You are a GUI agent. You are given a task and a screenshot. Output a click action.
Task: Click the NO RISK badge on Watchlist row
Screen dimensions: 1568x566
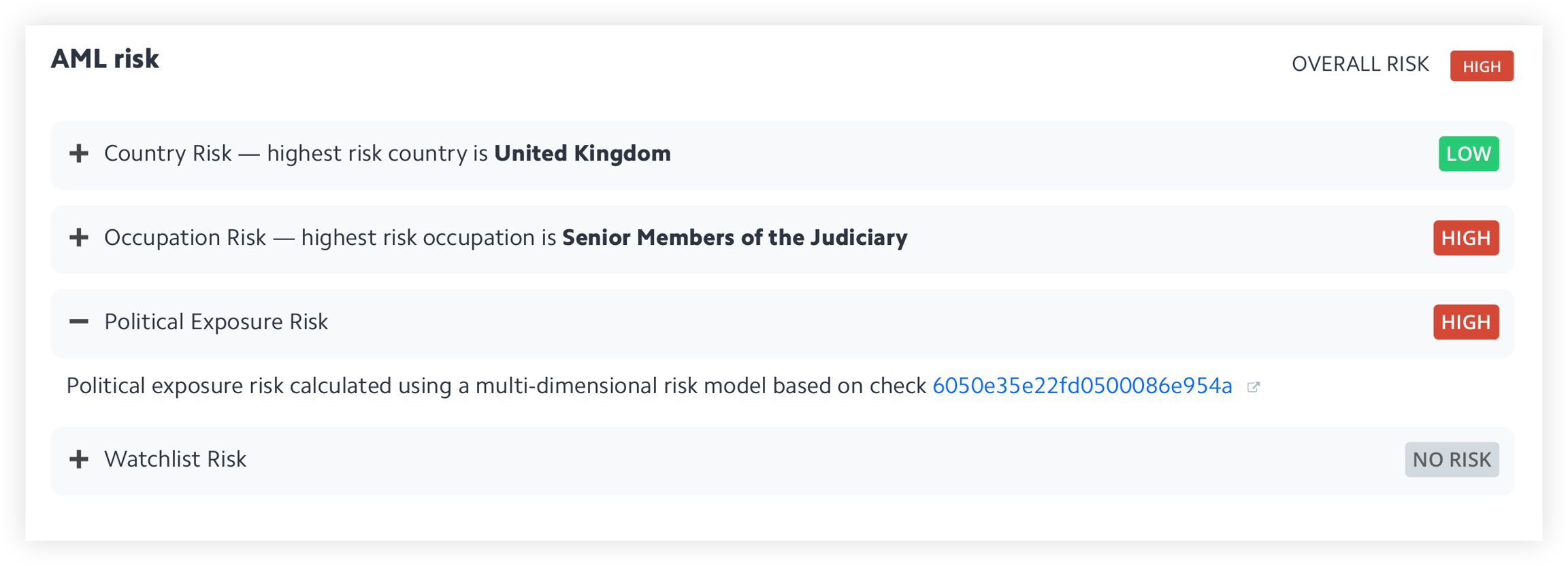(1451, 460)
